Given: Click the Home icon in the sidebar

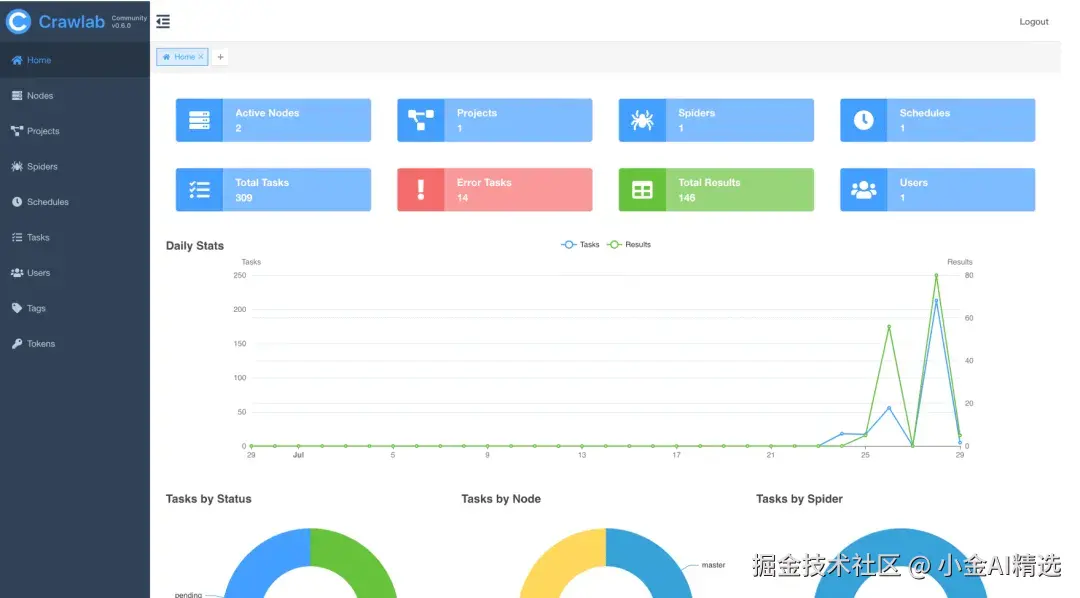Looking at the screenshot, I should click(x=17, y=60).
